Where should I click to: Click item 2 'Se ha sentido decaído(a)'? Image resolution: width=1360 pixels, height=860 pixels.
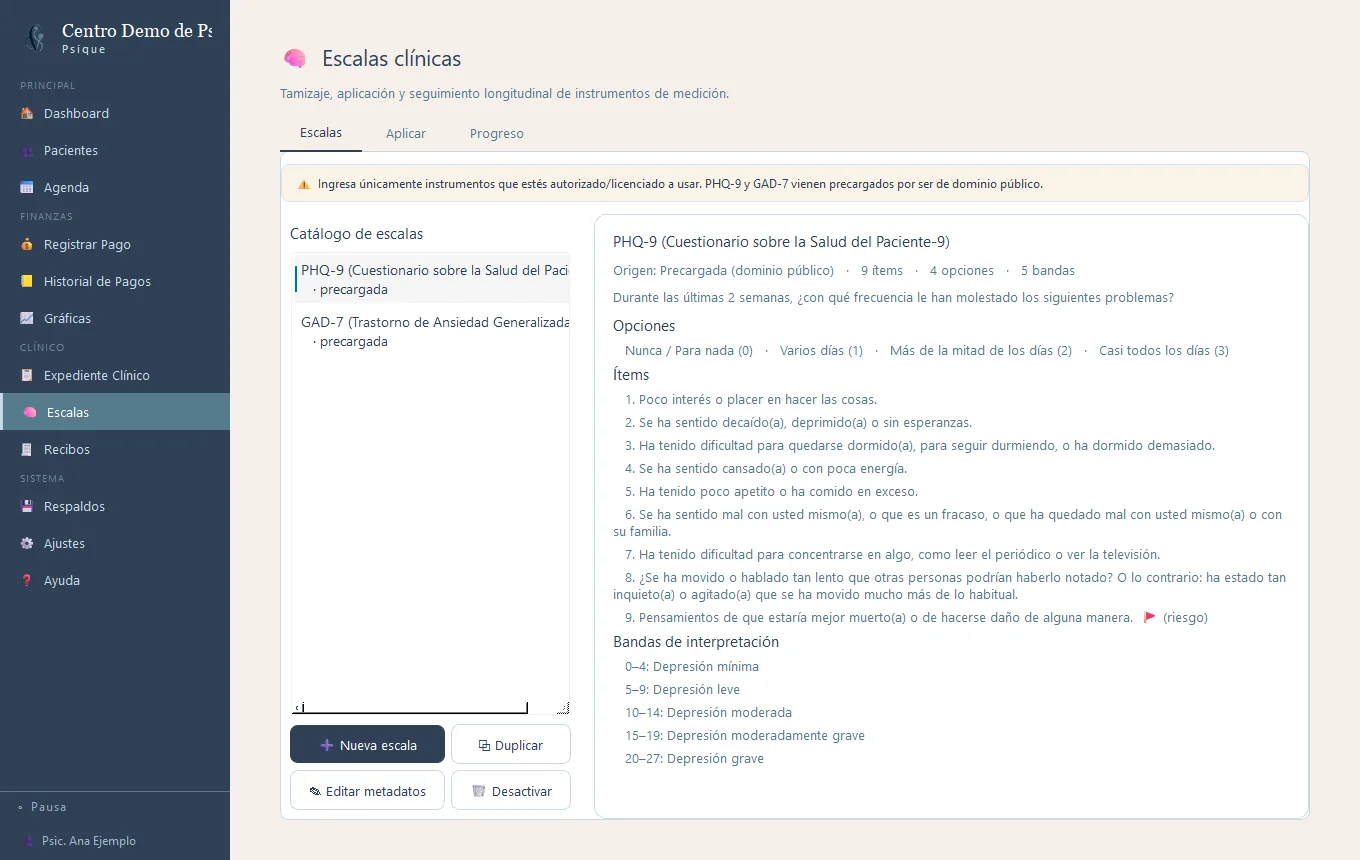coord(798,423)
